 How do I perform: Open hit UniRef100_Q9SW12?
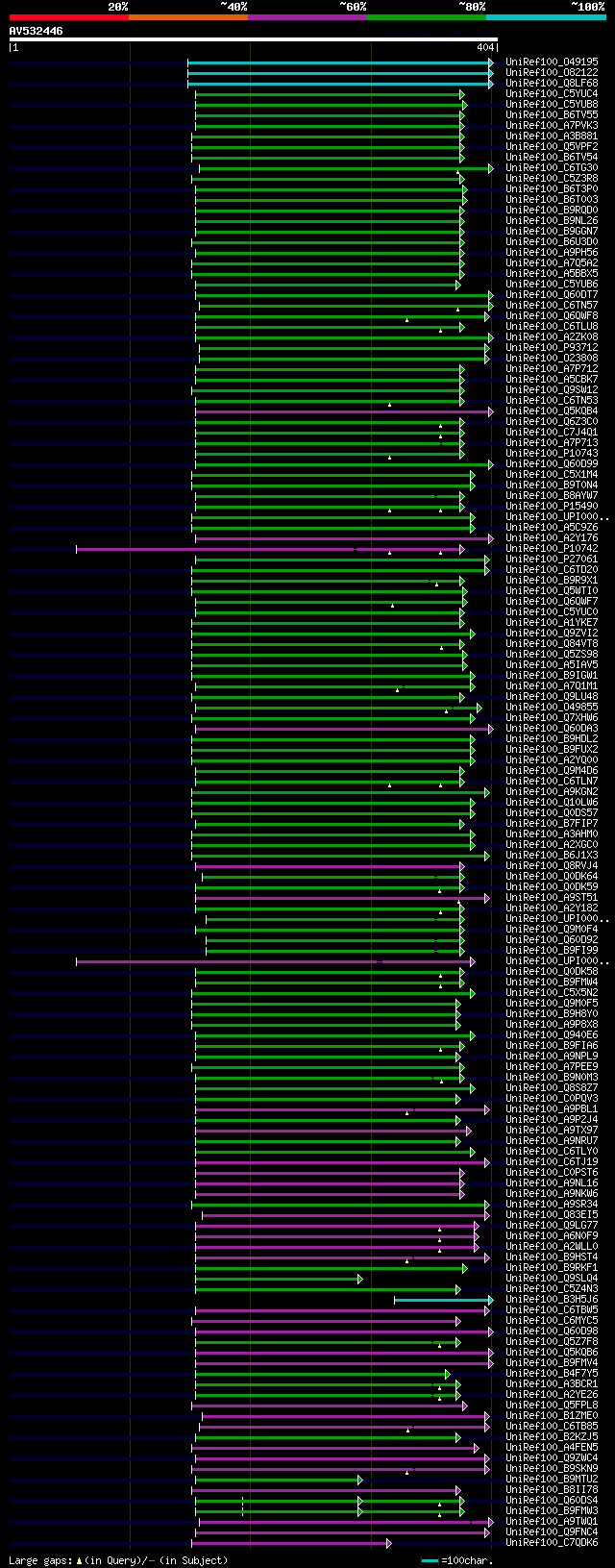click(x=552, y=390)
